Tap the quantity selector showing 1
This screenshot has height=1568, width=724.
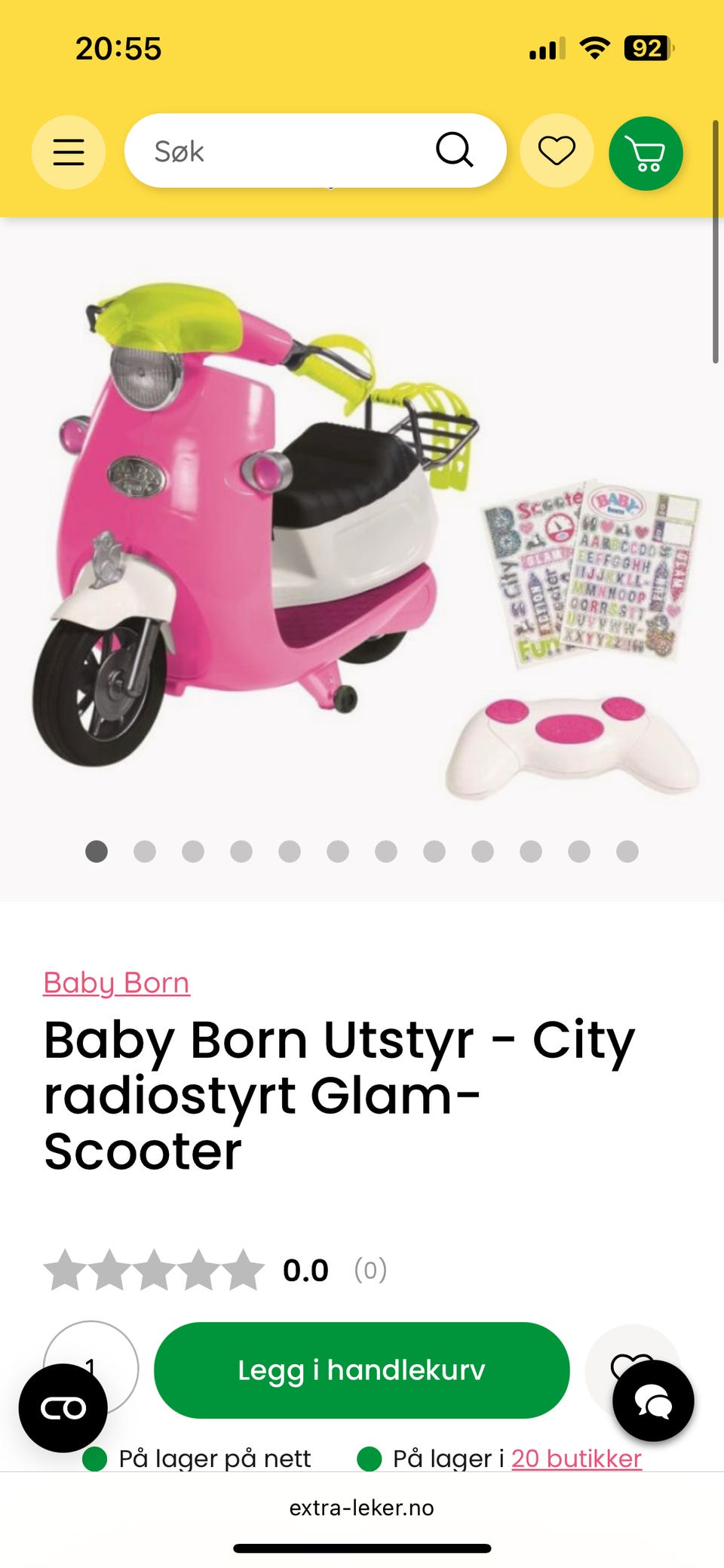point(90,1367)
